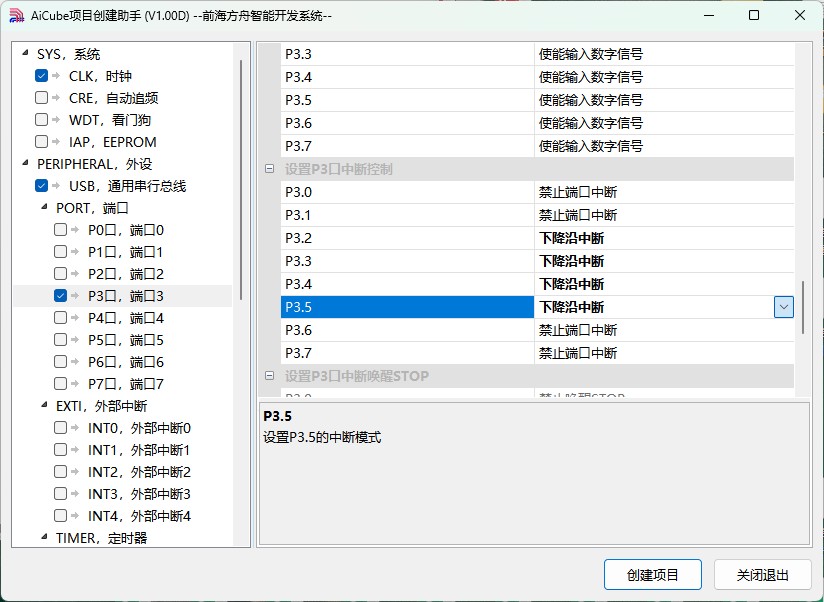The height and width of the screenshot is (602, 824).
Task: Select the P3.6 禁止端口中断 value cell
Action: coord(664,330)
